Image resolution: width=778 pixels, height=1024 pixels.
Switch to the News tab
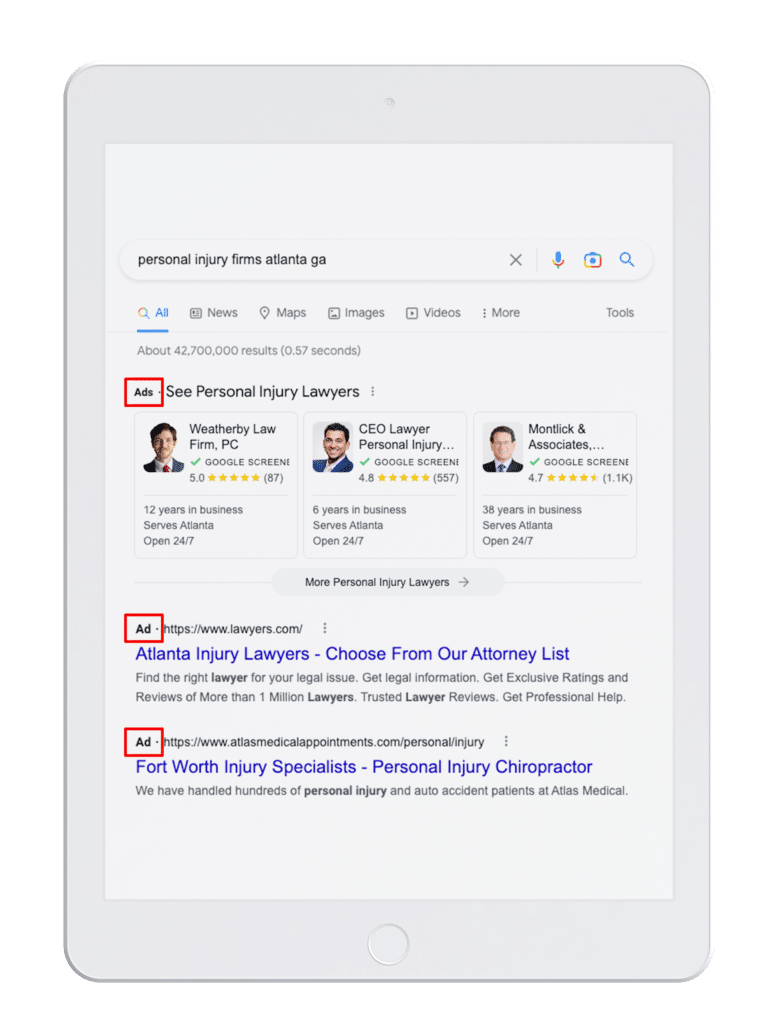pos(214,313)
